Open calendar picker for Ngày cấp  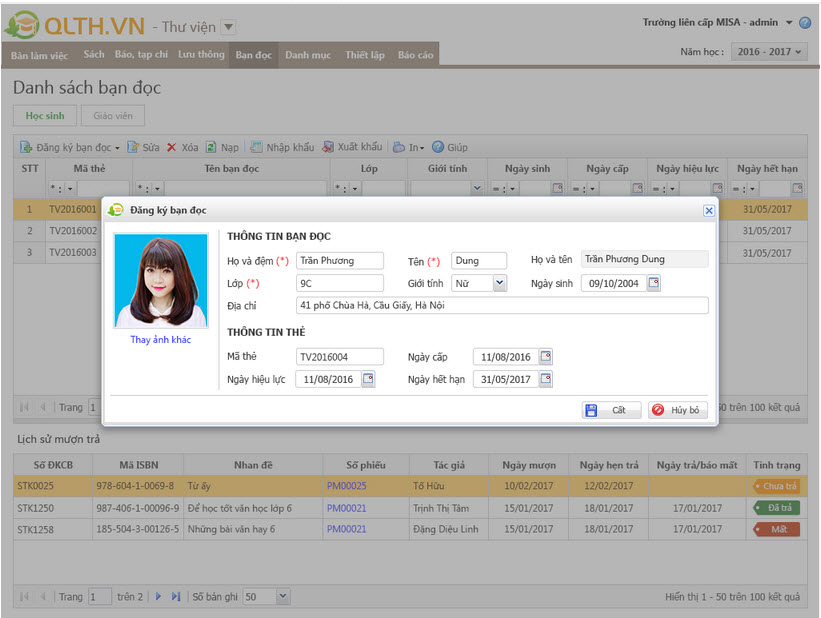[x=545, y=357]
